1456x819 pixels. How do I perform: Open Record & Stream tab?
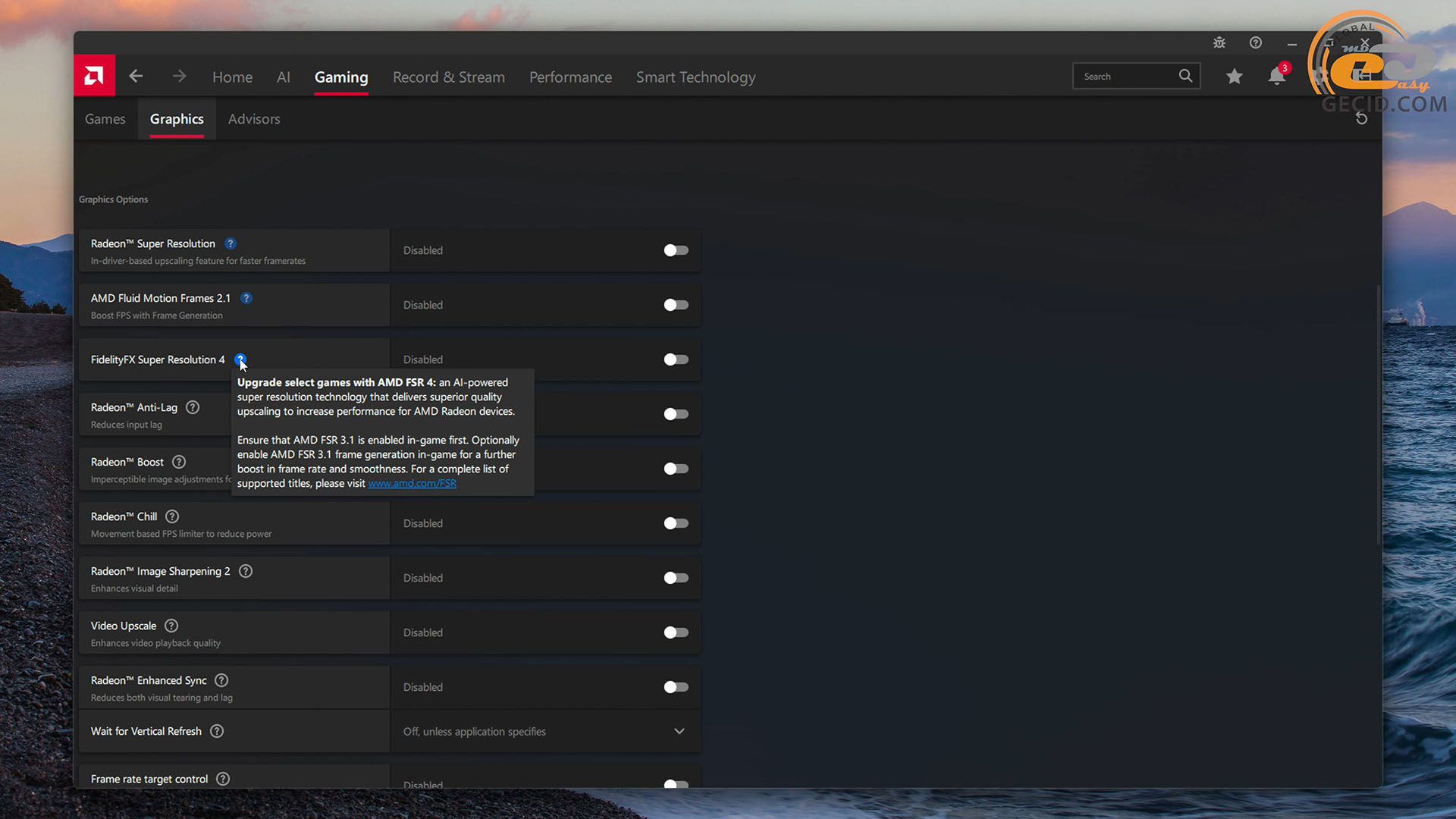tap(449, 77)
